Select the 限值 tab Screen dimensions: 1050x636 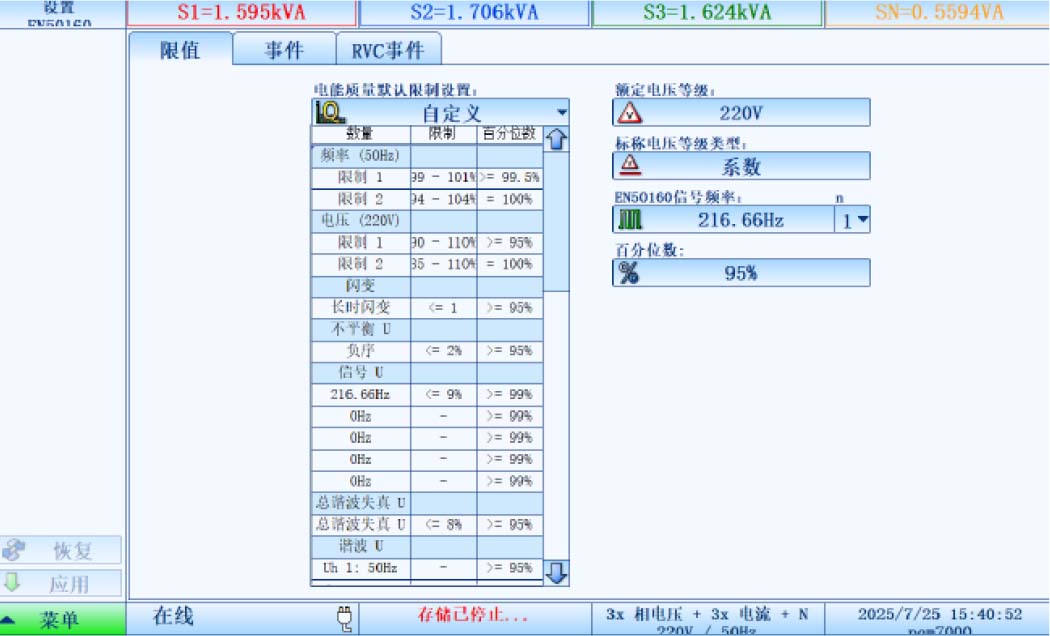click(180, 50)
